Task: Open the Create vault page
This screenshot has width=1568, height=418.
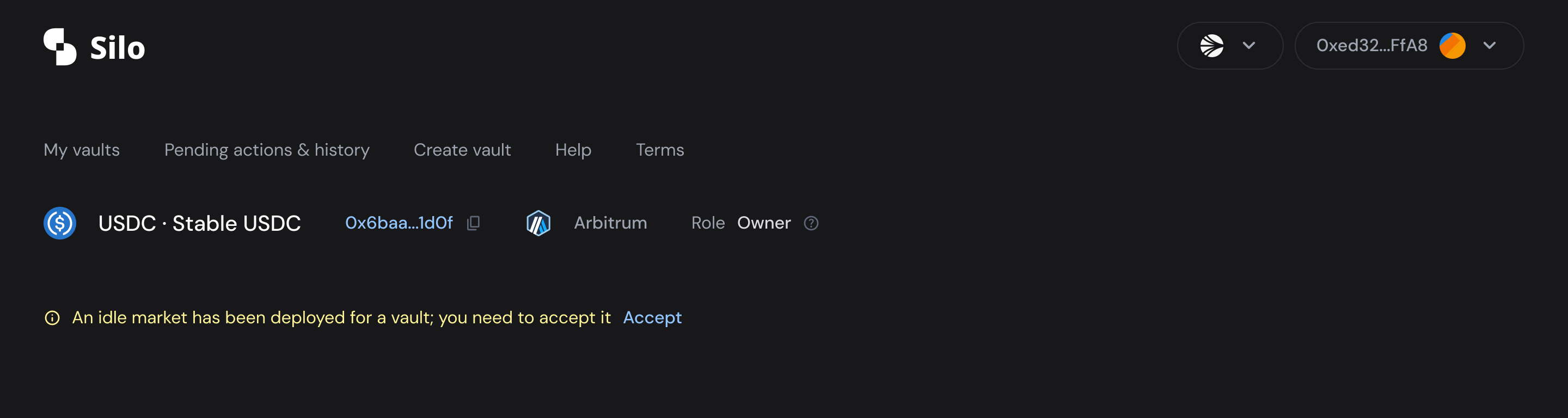Action: click(462, 150)
